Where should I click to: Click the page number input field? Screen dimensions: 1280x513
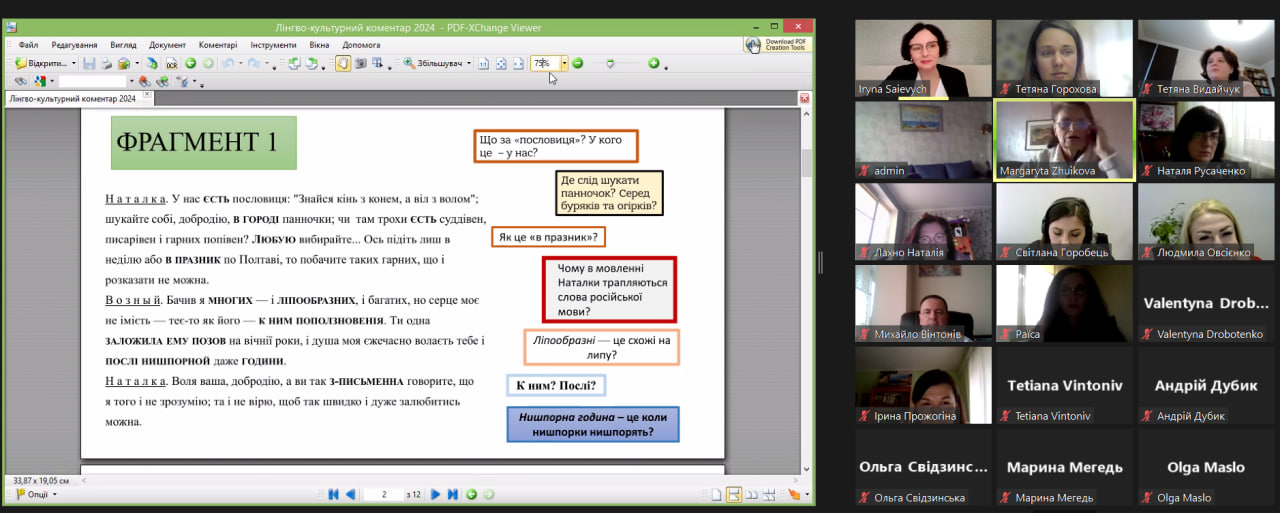[x=384, y=494]
